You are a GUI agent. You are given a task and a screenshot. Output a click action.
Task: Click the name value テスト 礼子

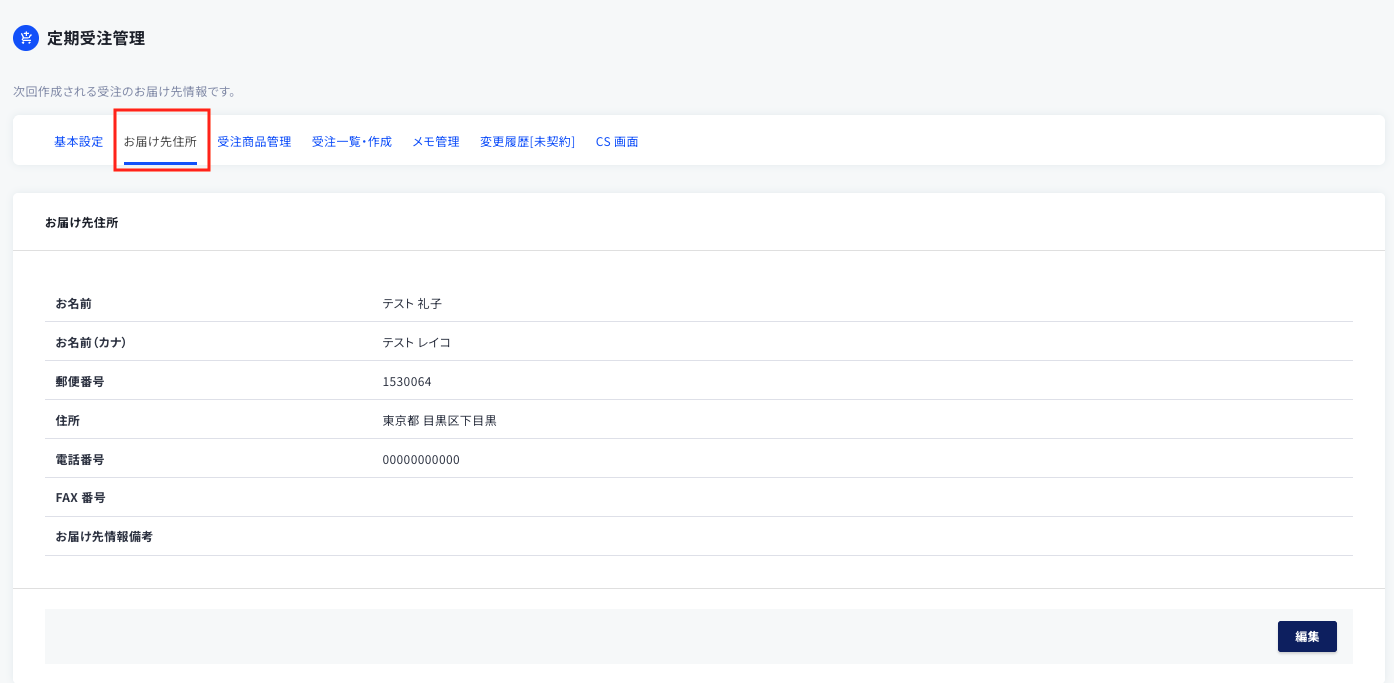[x=412, y=303]
